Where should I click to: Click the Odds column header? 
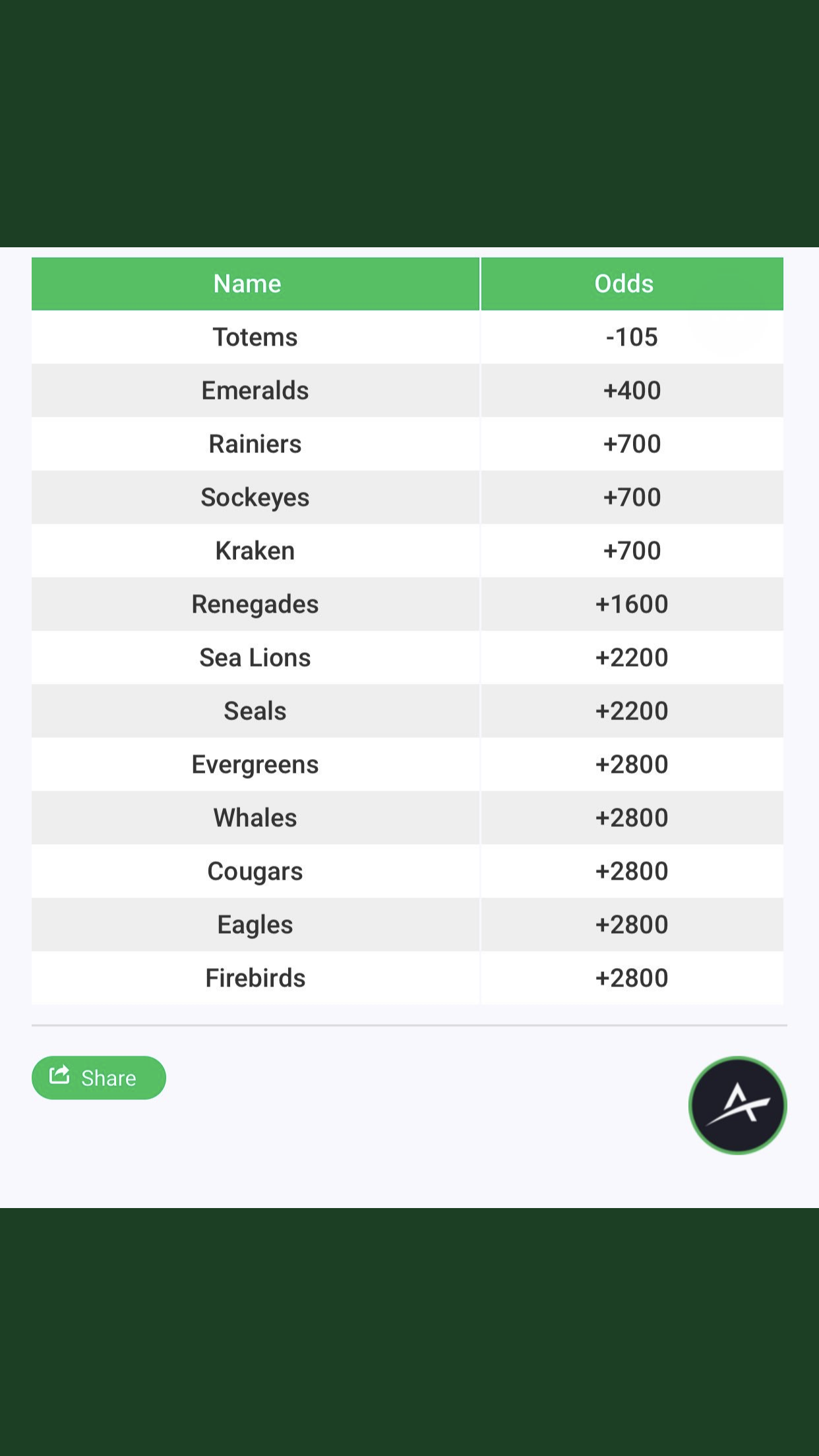pos(624,284)
